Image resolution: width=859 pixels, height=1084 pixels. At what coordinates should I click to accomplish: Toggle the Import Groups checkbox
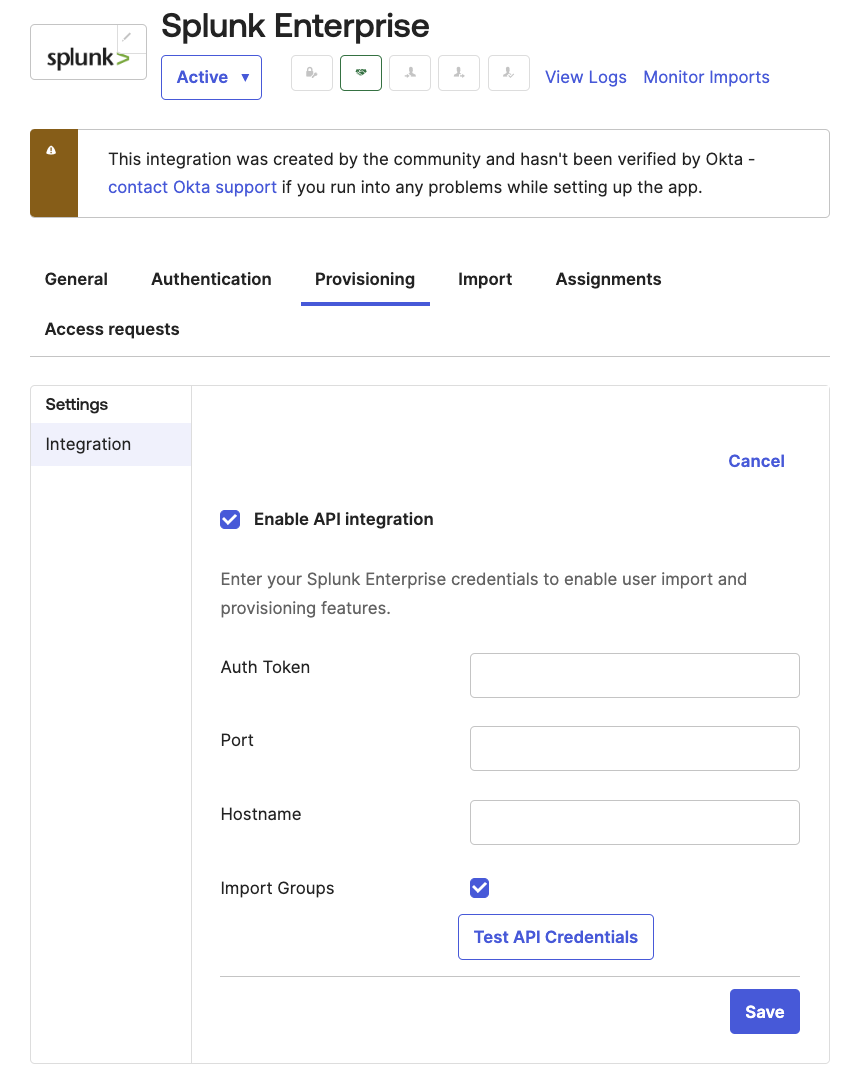coord(479,888)
